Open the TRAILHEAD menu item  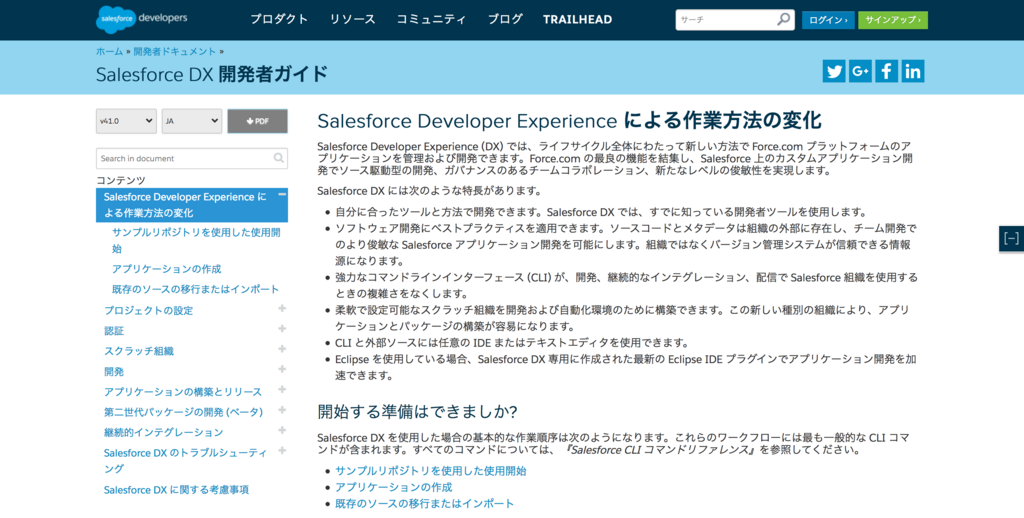[577, 20]
